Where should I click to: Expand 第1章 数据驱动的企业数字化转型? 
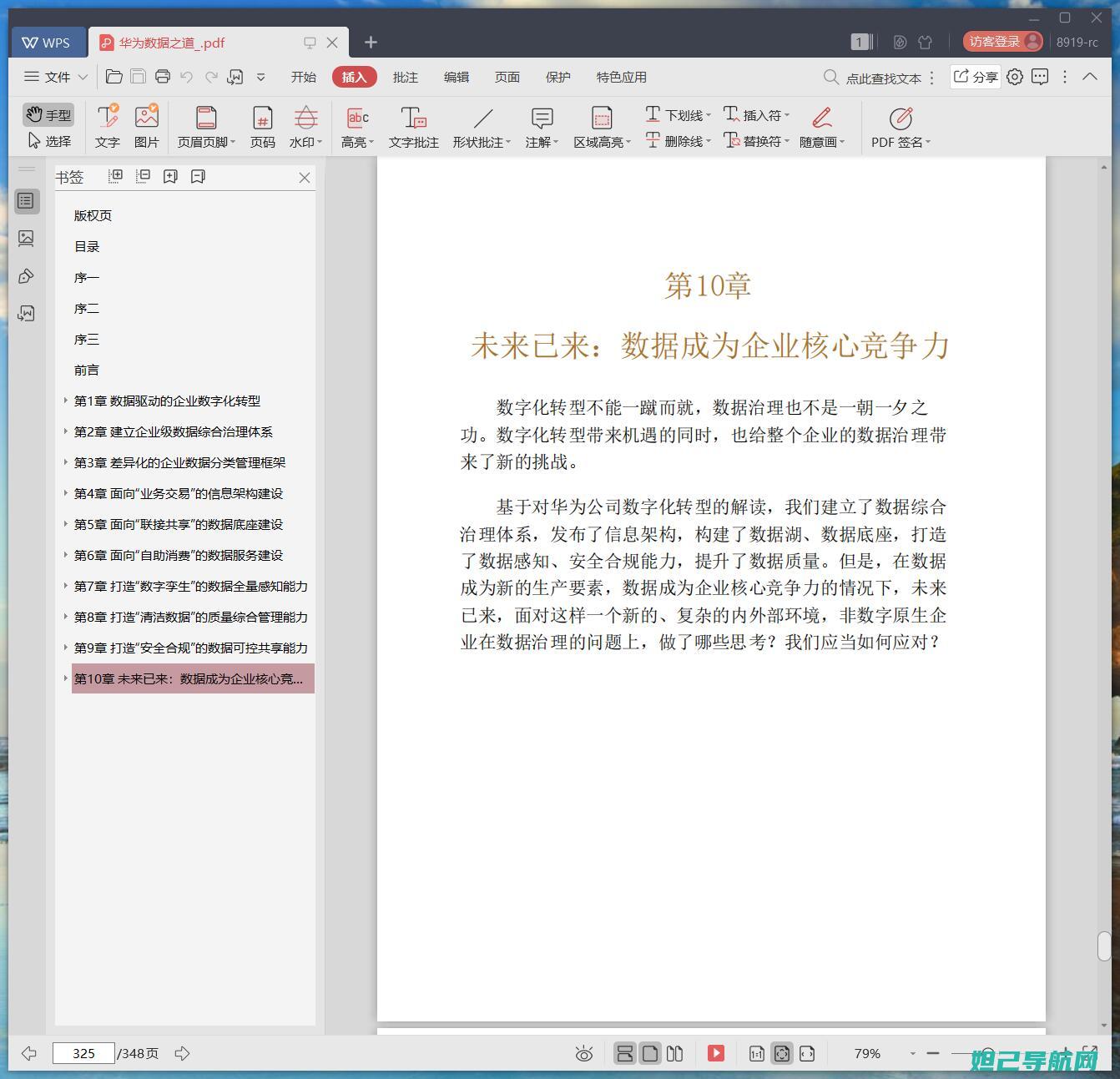click(x=66, y=401)
